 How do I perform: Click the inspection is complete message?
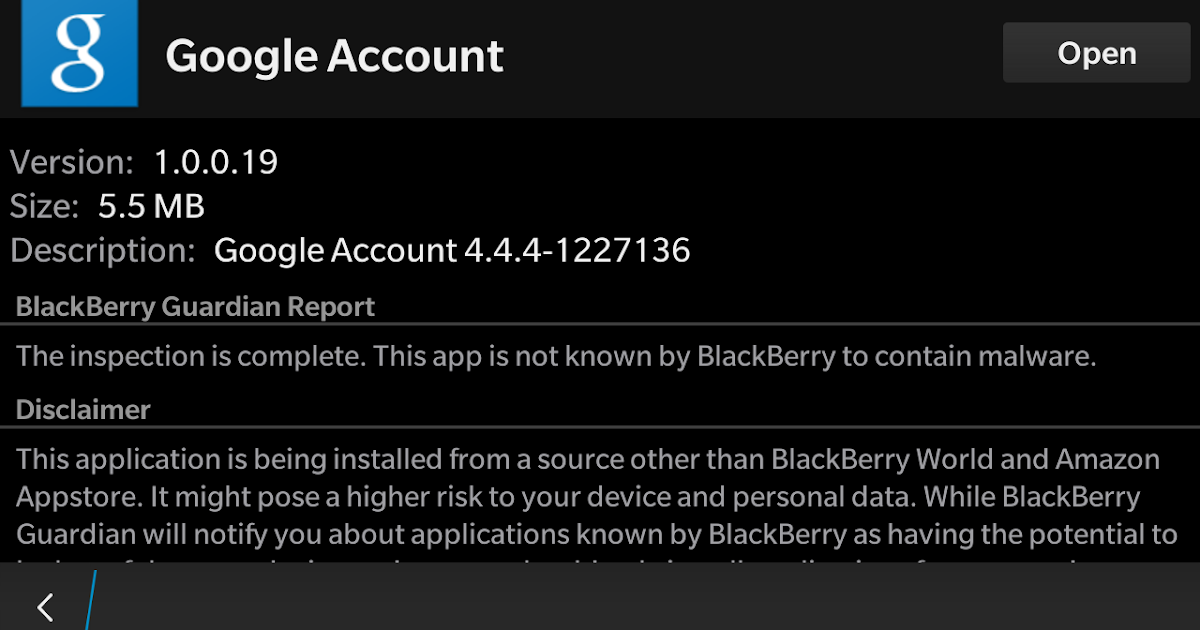[556, 356]
